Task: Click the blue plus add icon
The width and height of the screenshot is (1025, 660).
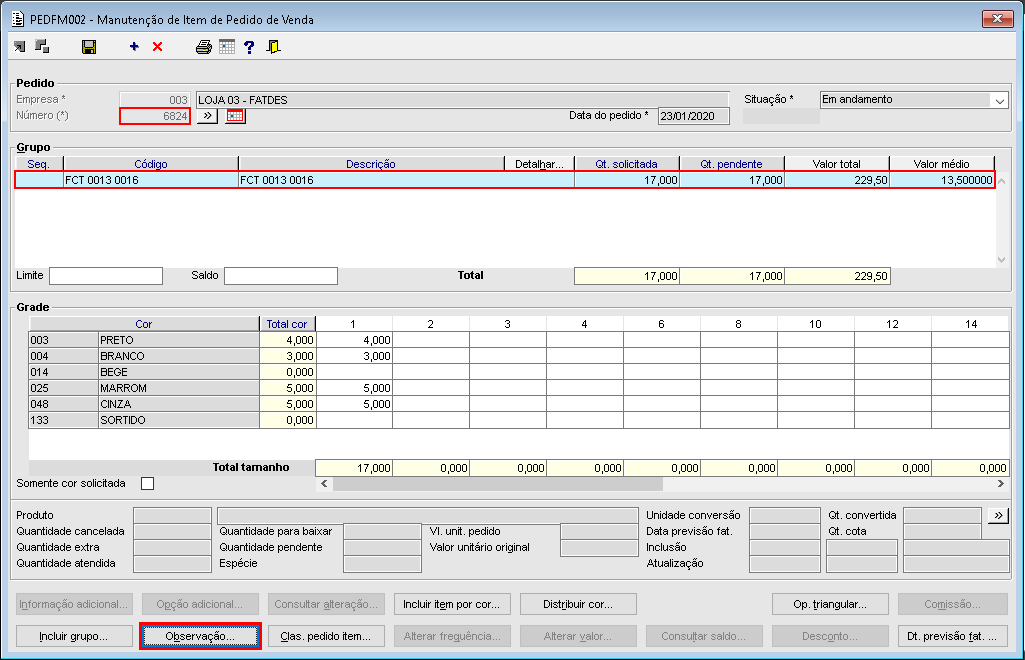Action: (134, 47)
